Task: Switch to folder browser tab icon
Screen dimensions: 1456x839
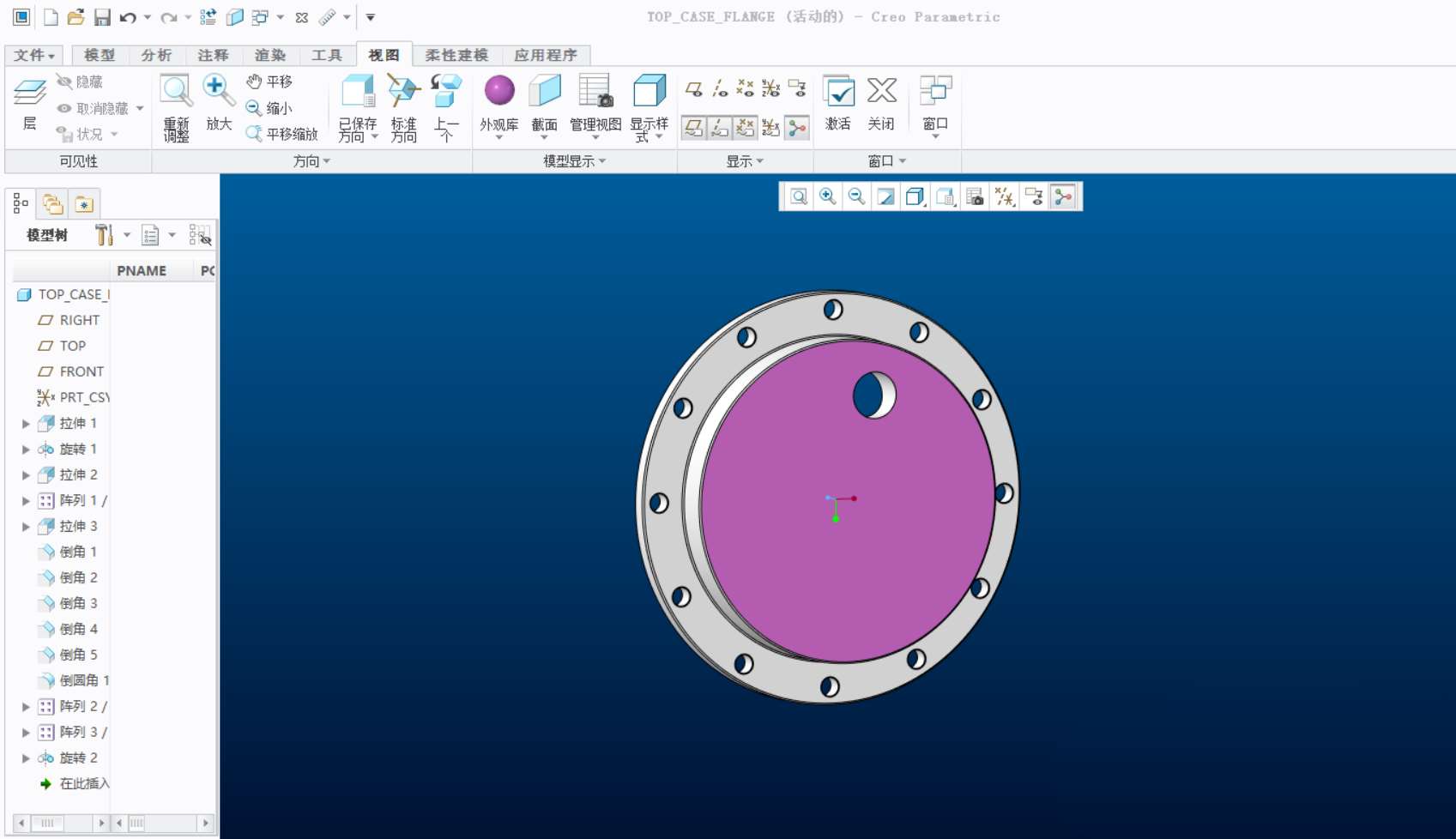Action: (x=52, y=203)
